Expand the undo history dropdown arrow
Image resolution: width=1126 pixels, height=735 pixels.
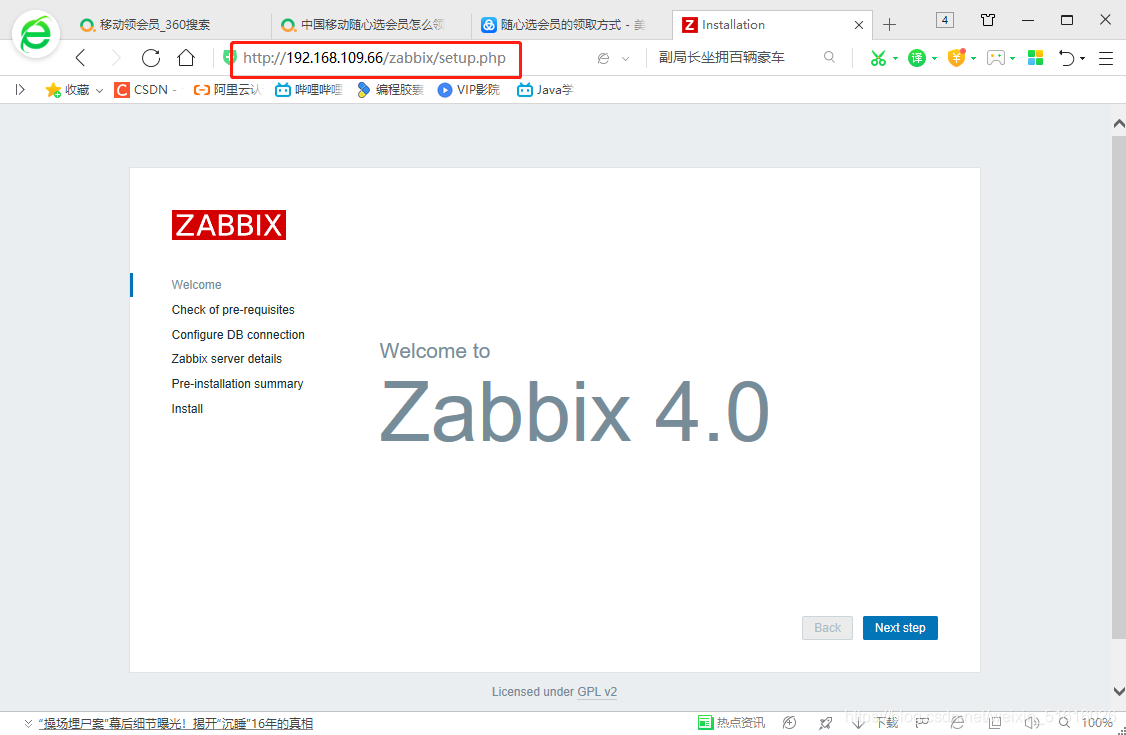[1082, 58]
